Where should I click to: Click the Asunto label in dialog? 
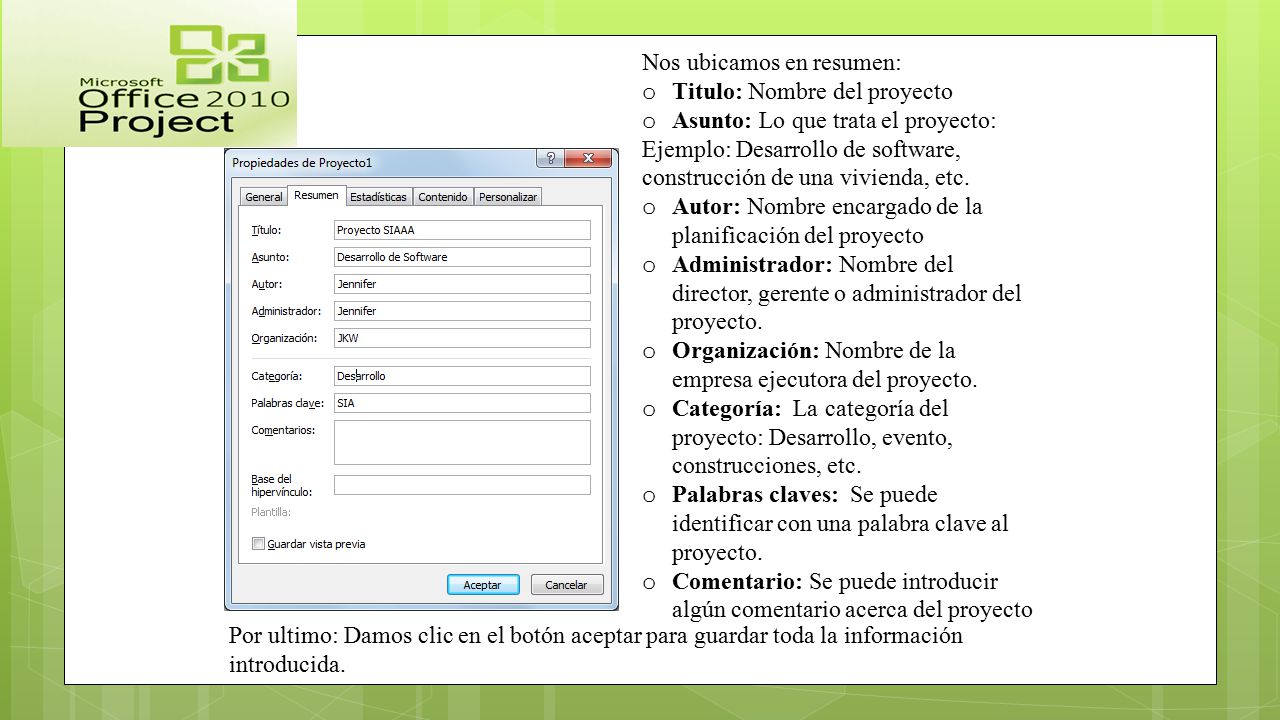270,257
